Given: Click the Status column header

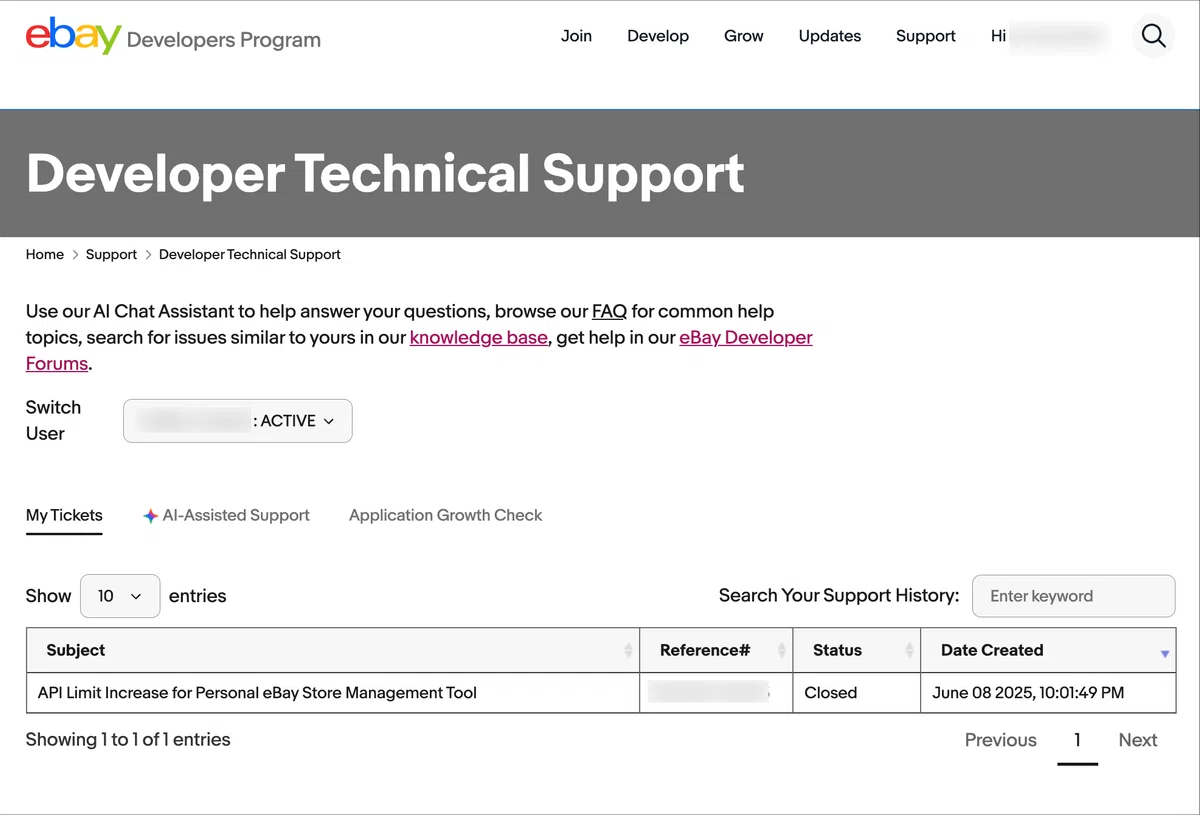Looking at the screenshot, I should pyautogui.click(x=856, y=650).
